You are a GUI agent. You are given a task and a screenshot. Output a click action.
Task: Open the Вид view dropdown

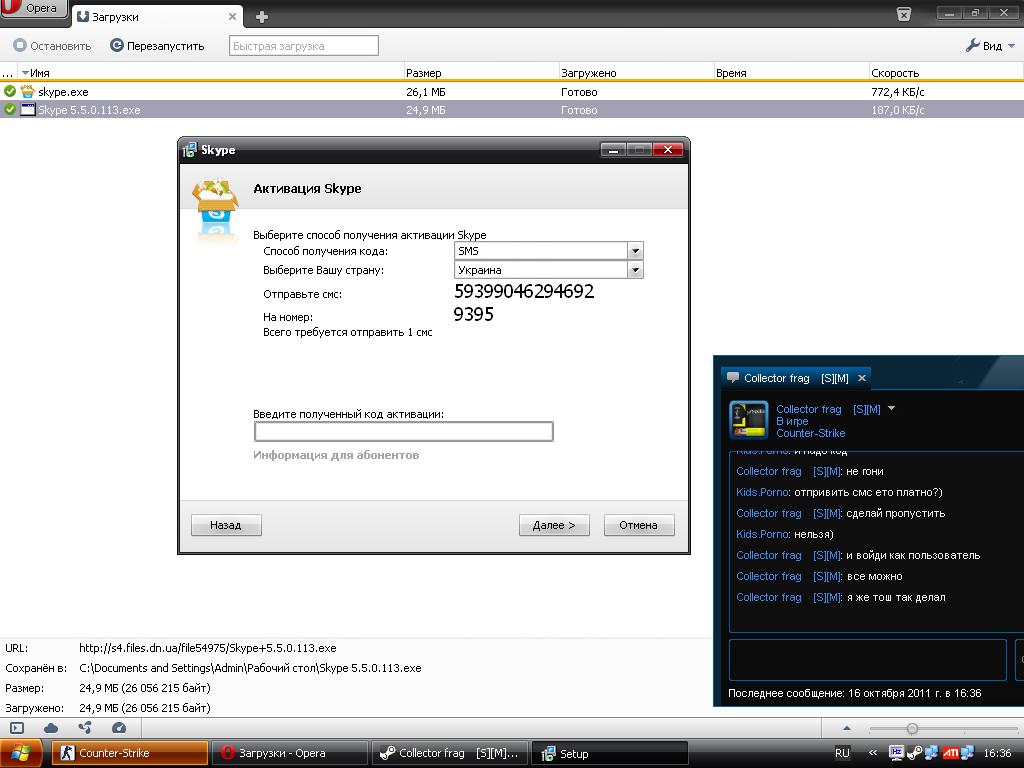pos(990,46)
